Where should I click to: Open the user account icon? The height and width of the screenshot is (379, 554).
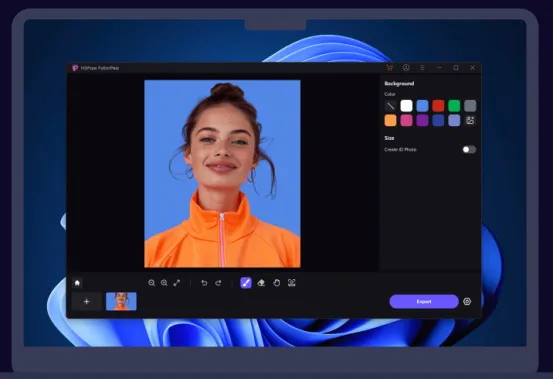[x=406, y=67]
